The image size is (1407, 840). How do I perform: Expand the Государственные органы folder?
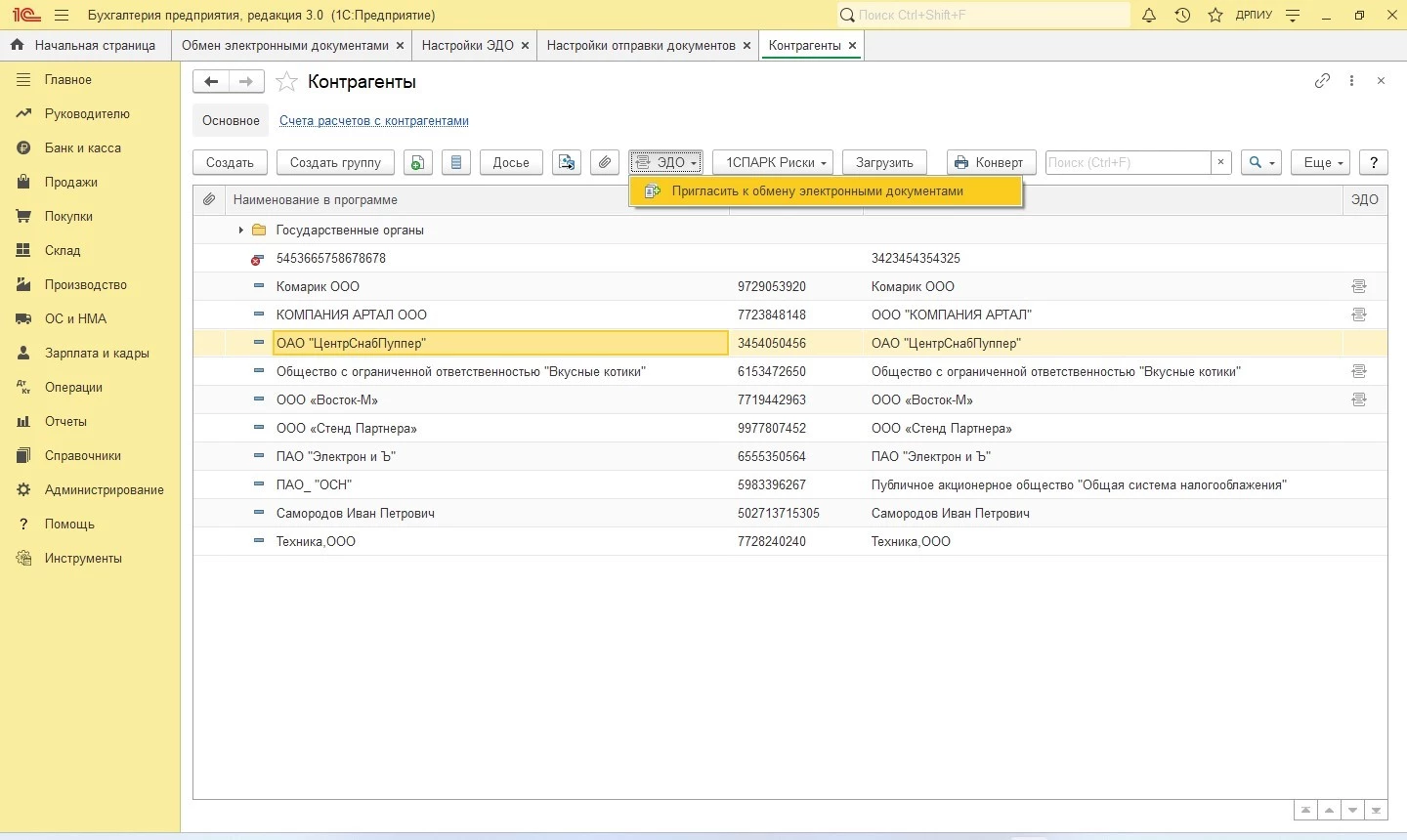point(240,231)
